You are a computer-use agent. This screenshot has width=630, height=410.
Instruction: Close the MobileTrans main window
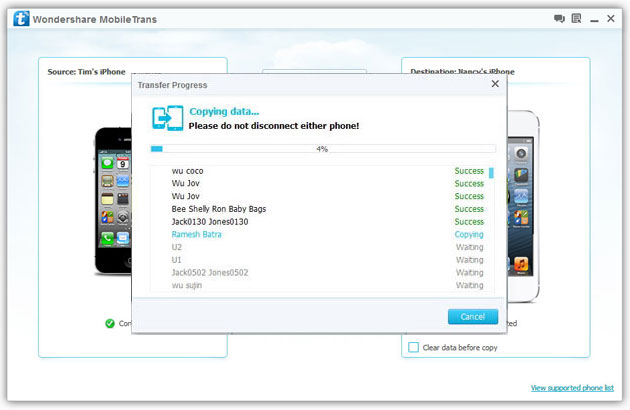(x=611, y=18)
